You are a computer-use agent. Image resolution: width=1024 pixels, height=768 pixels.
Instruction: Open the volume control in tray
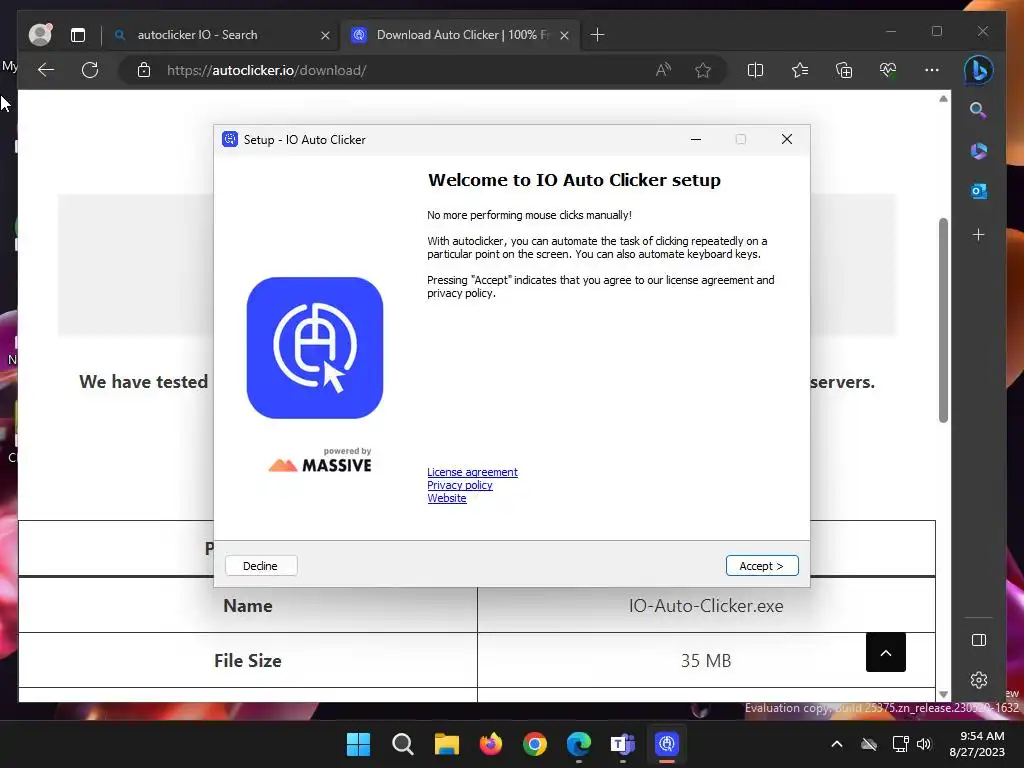coord(924,744)
